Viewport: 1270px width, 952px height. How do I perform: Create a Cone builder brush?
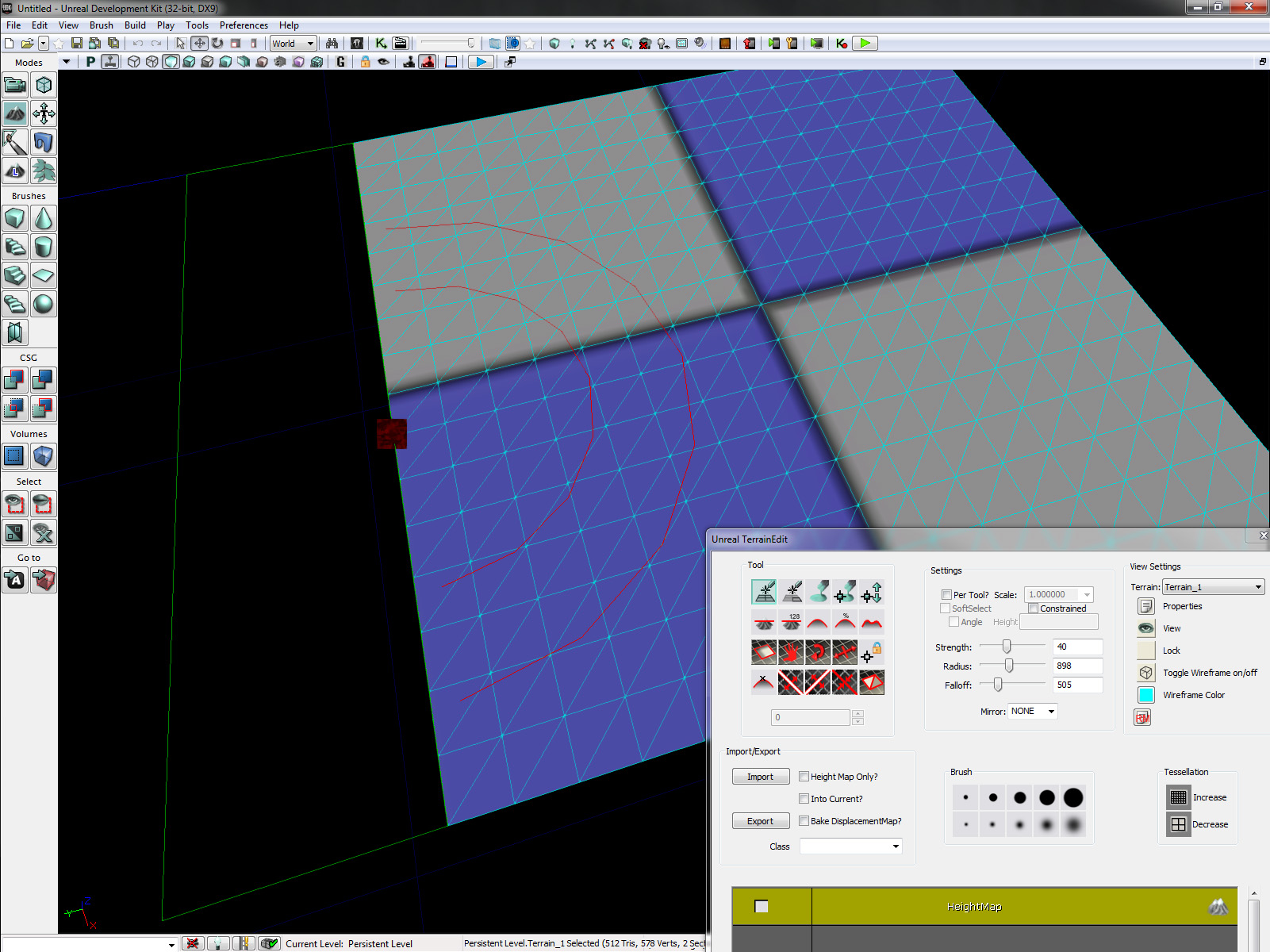click(x=44, y=218)
